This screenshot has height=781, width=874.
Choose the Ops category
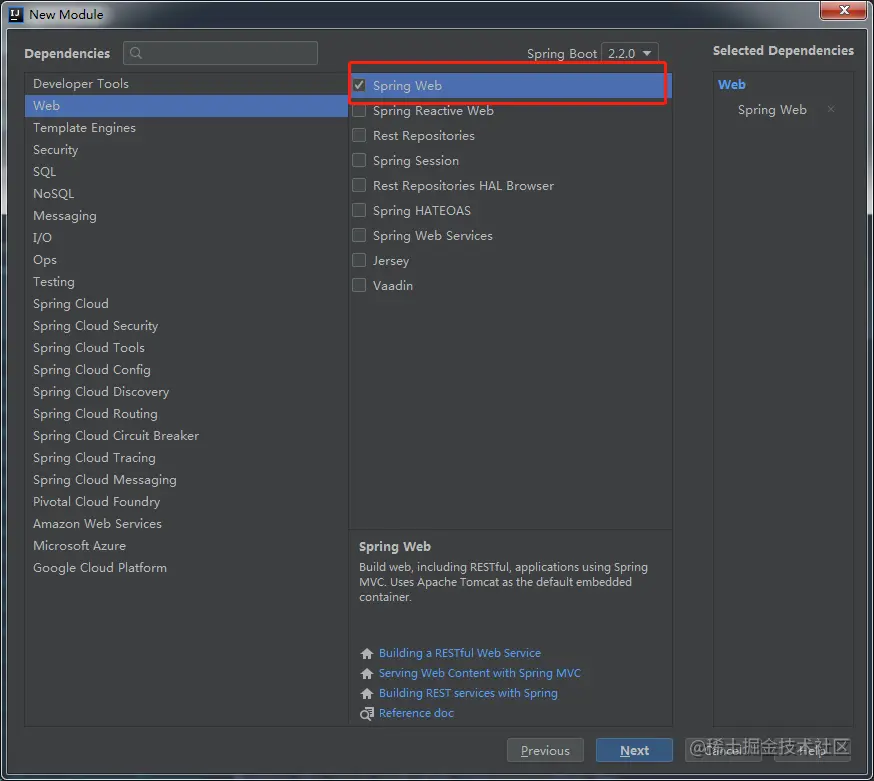(186, 260)
